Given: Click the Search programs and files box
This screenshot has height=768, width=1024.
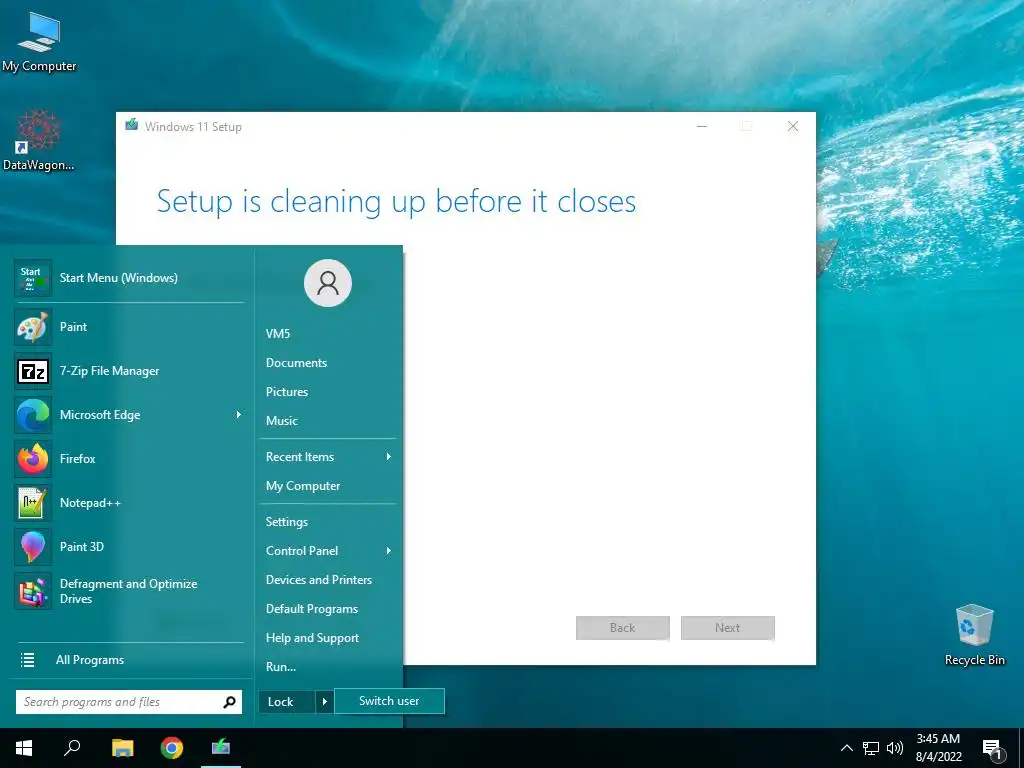Looking at the screenshot, I should [x=129, y=702].
